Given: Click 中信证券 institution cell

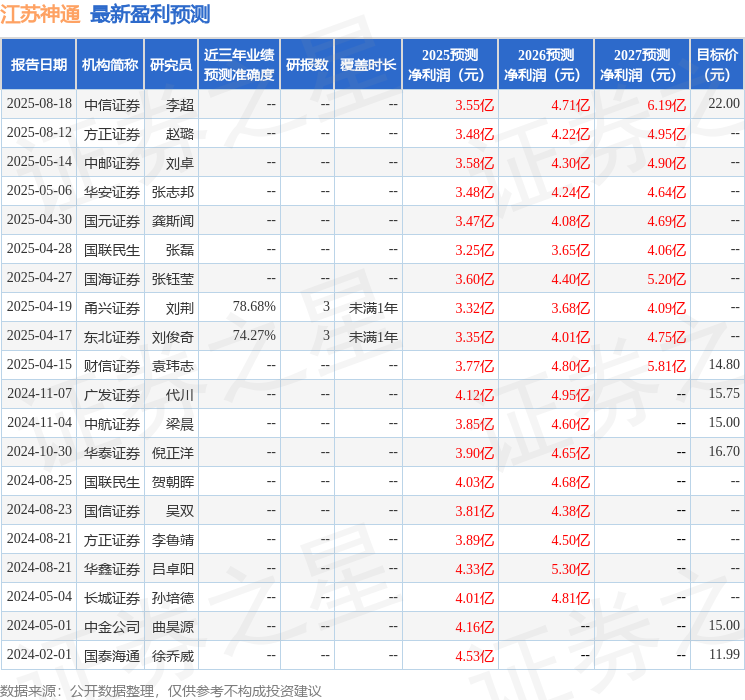Looking at the screenshot, I should tap(112, 105).
